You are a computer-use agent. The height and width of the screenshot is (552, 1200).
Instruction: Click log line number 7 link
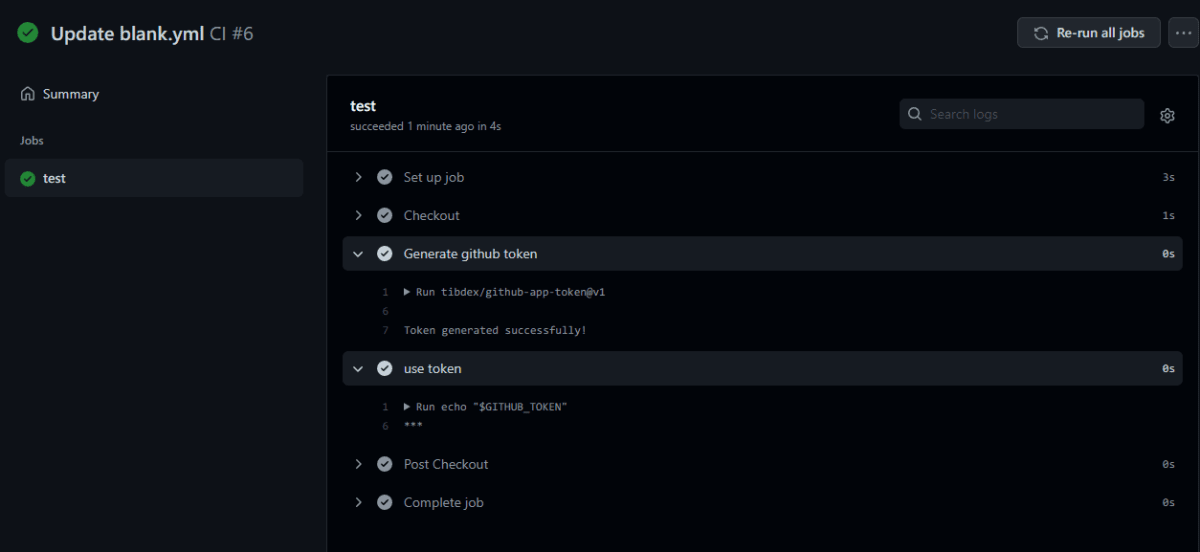[x=385, y=330]
